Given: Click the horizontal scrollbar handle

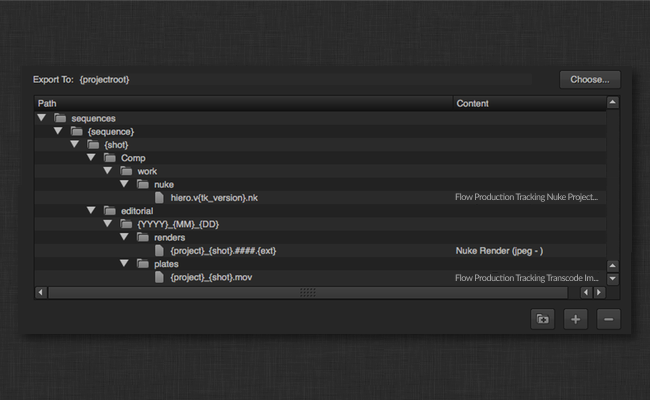Looking at the screenshot, I should 308,292.
